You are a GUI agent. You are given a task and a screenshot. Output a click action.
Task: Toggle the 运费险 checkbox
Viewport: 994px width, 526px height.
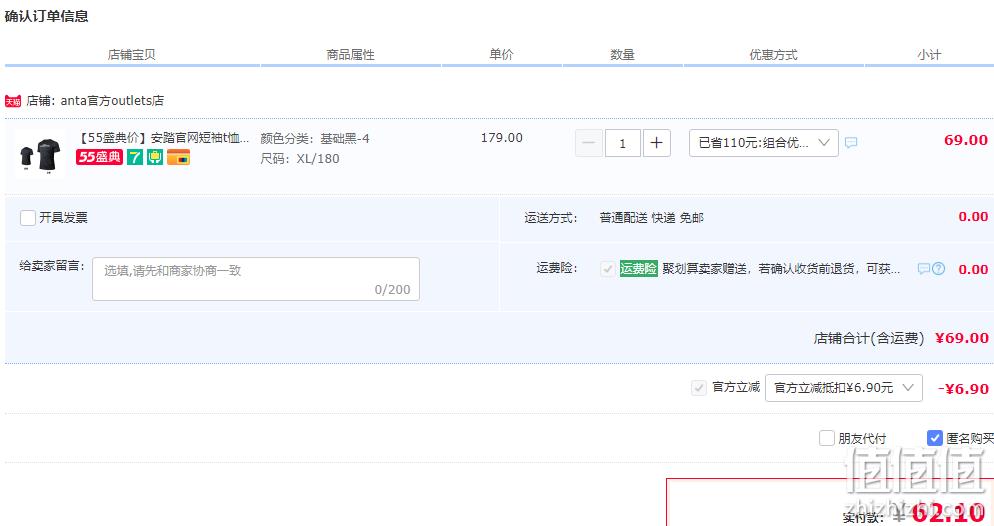tap(607, 269)
